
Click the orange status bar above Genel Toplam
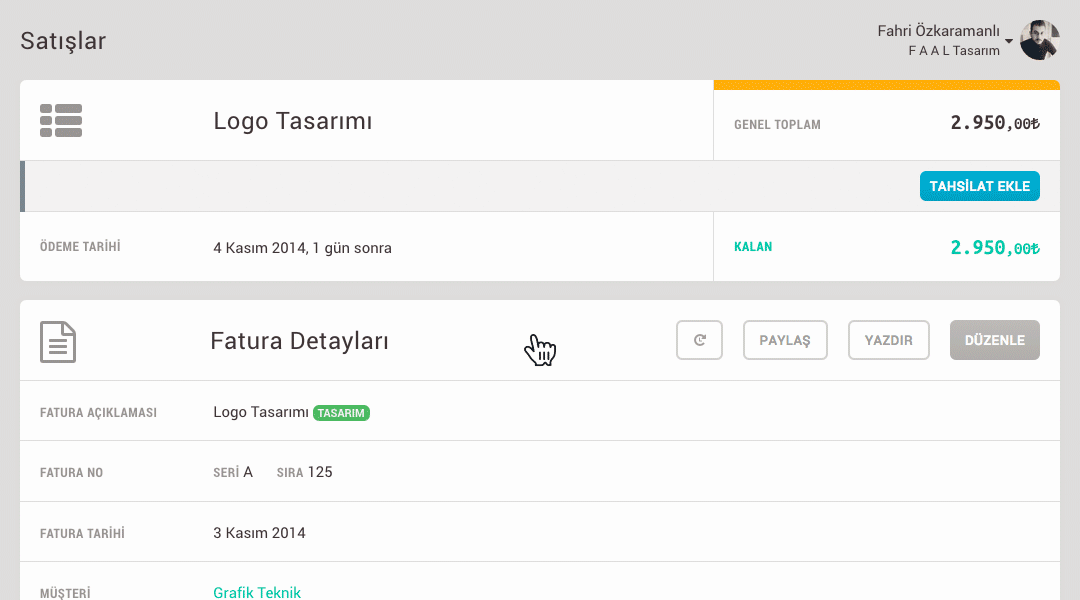pos(886,85)
